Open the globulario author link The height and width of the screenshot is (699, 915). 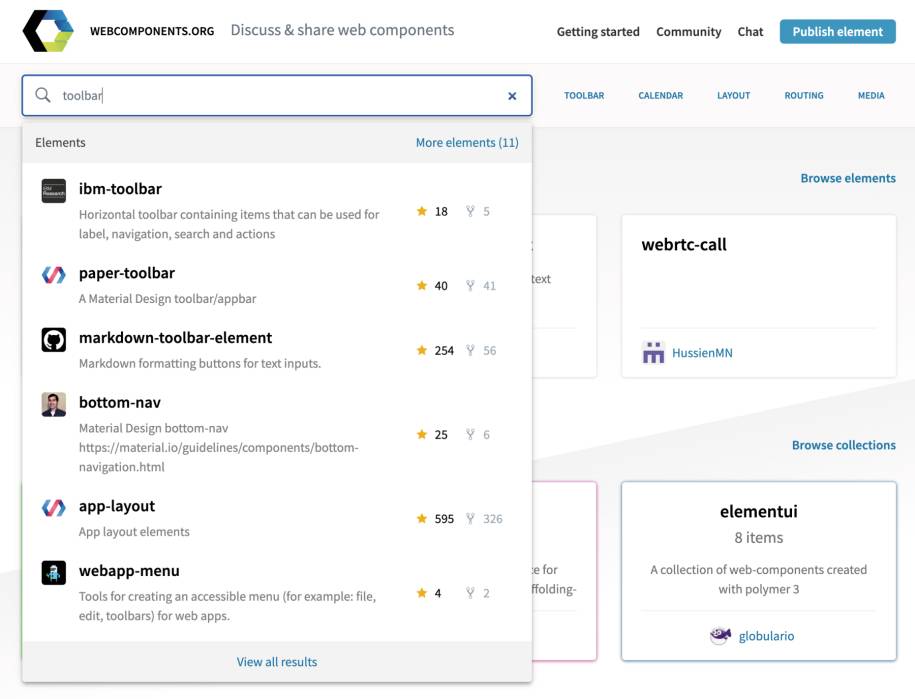click(766, 635)
